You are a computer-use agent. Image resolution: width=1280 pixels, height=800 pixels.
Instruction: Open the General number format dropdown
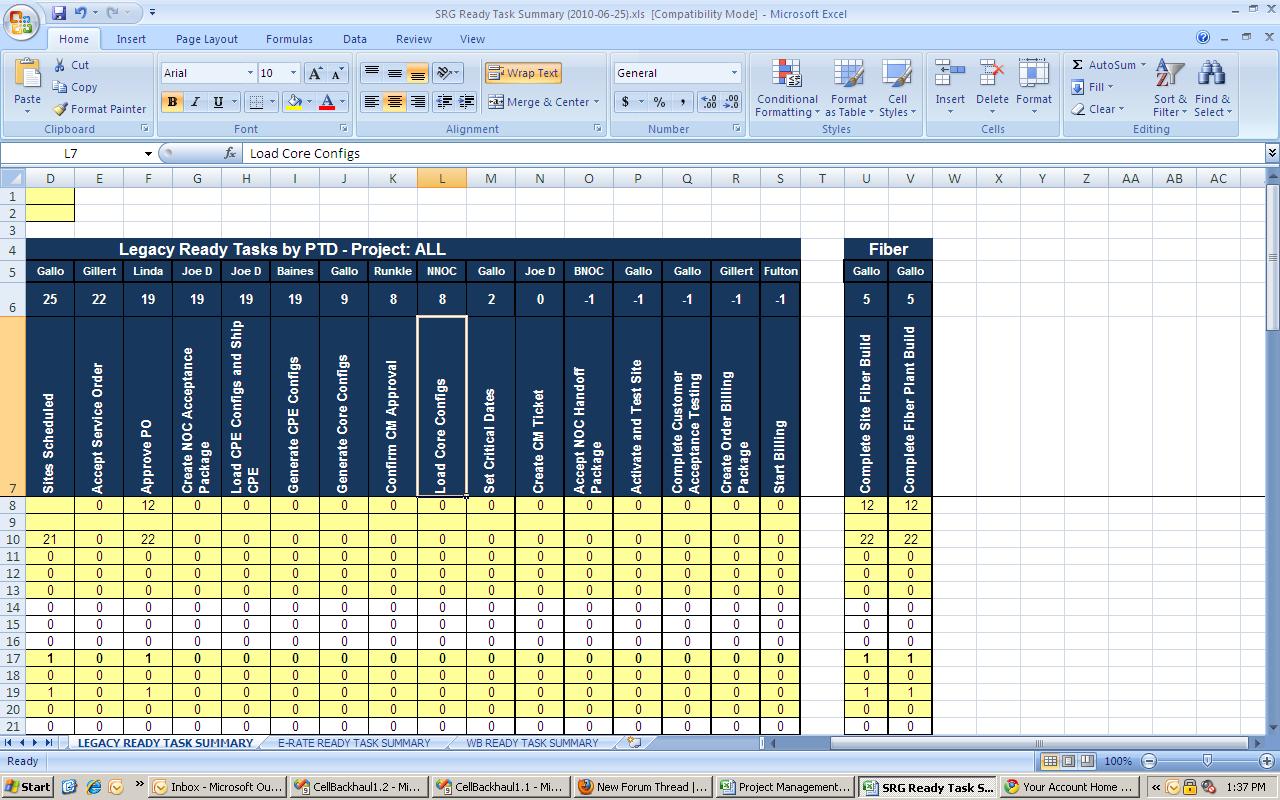pos(734,73)
